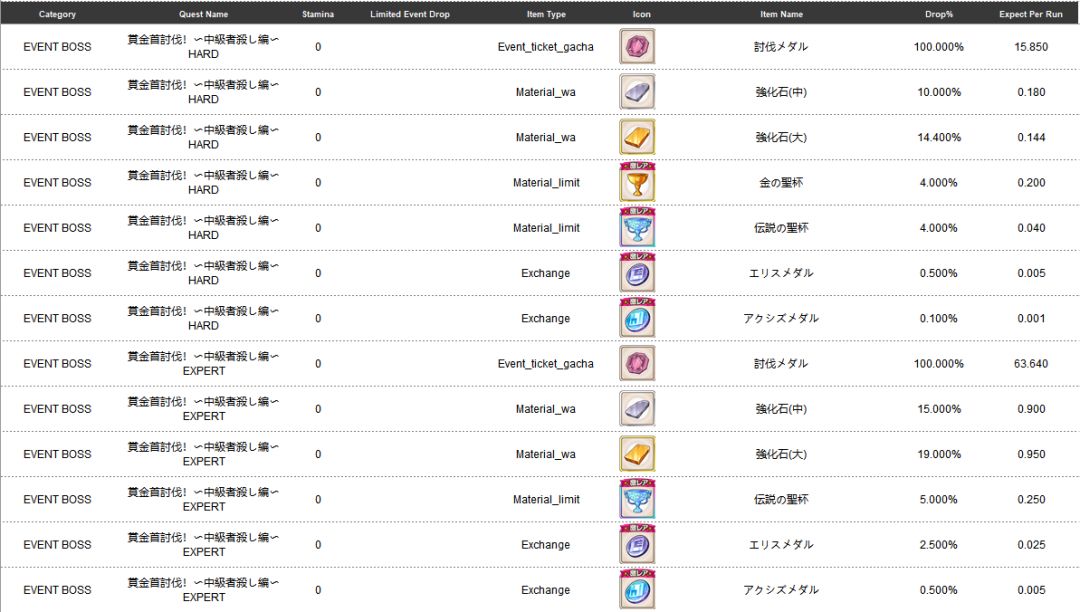This screenshot has width=1080, height=612.
Task: Click the pink 討伐メダル icon in the HARD row
Action: (637, 47)
